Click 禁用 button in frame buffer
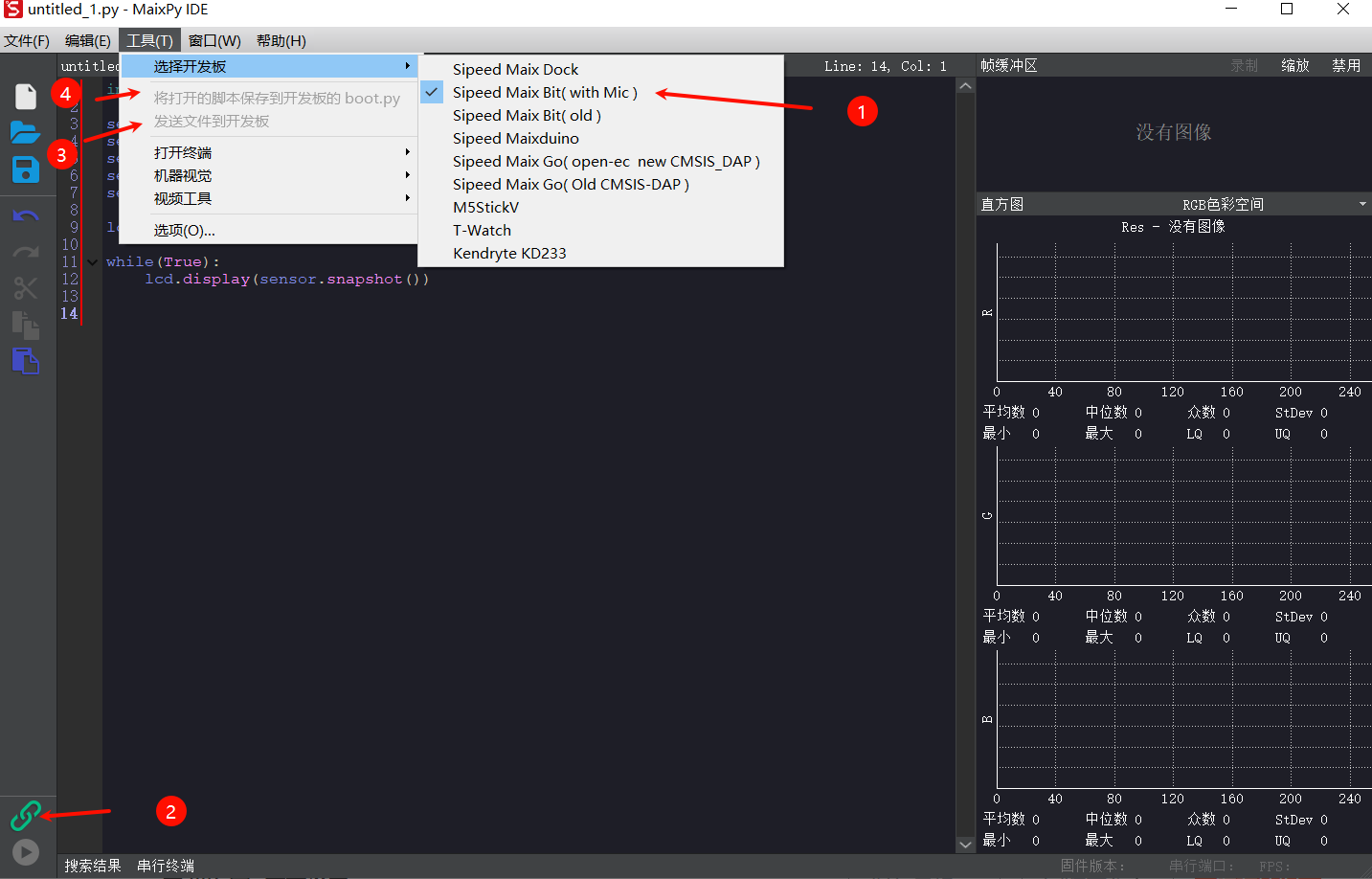The width and height of the screenshot is (1372, 879). click(x=1346, y=65)
